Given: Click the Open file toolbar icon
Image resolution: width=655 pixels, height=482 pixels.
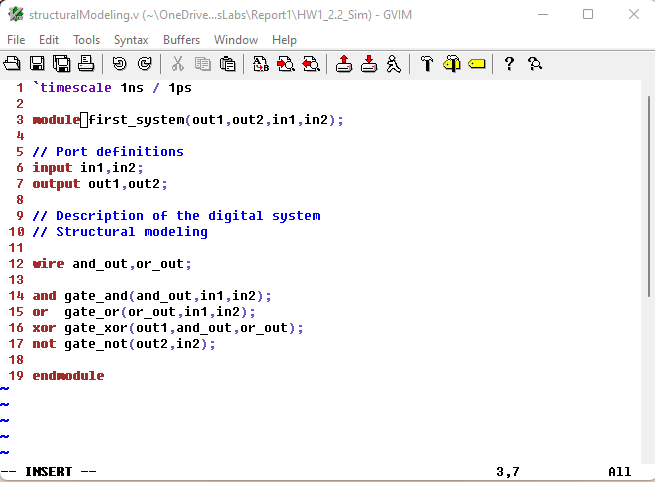Looking at the screenshot, I should point(13,64).
